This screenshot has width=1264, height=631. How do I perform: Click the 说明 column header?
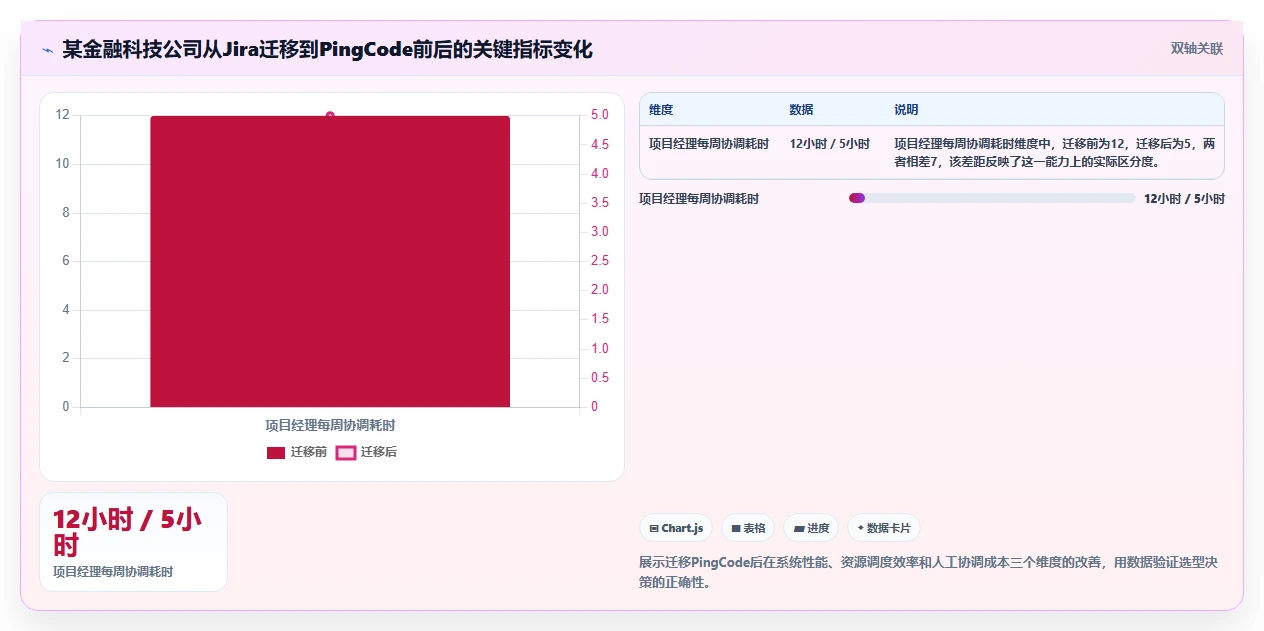(x=906, y=110)
